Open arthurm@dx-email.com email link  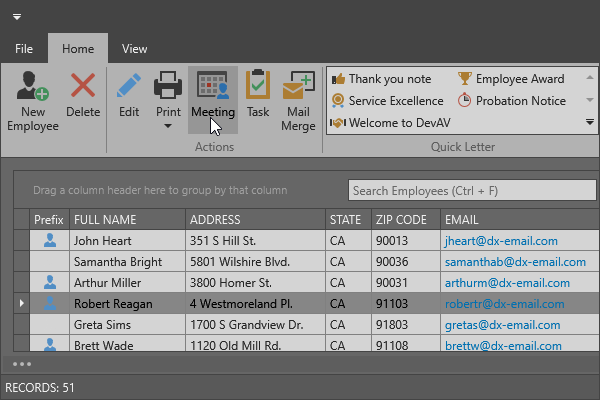point(507,283)
